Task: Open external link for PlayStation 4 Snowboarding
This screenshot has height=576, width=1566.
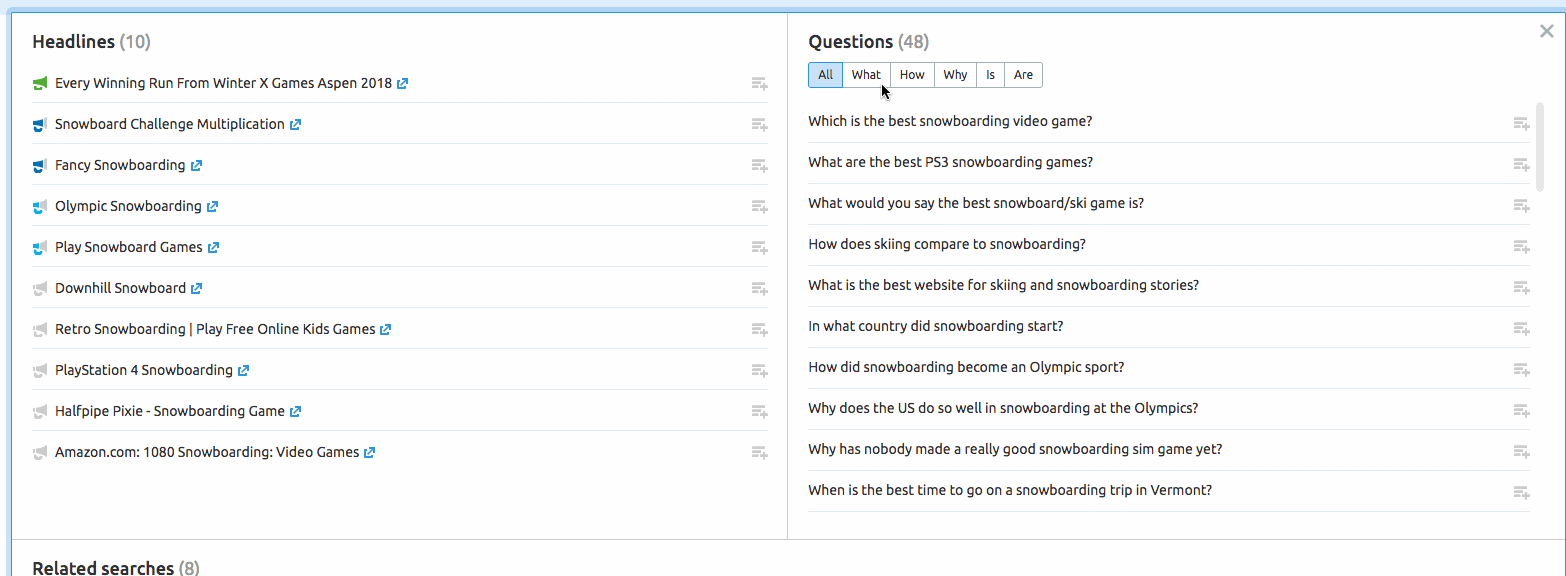Action: coord(243,371)
